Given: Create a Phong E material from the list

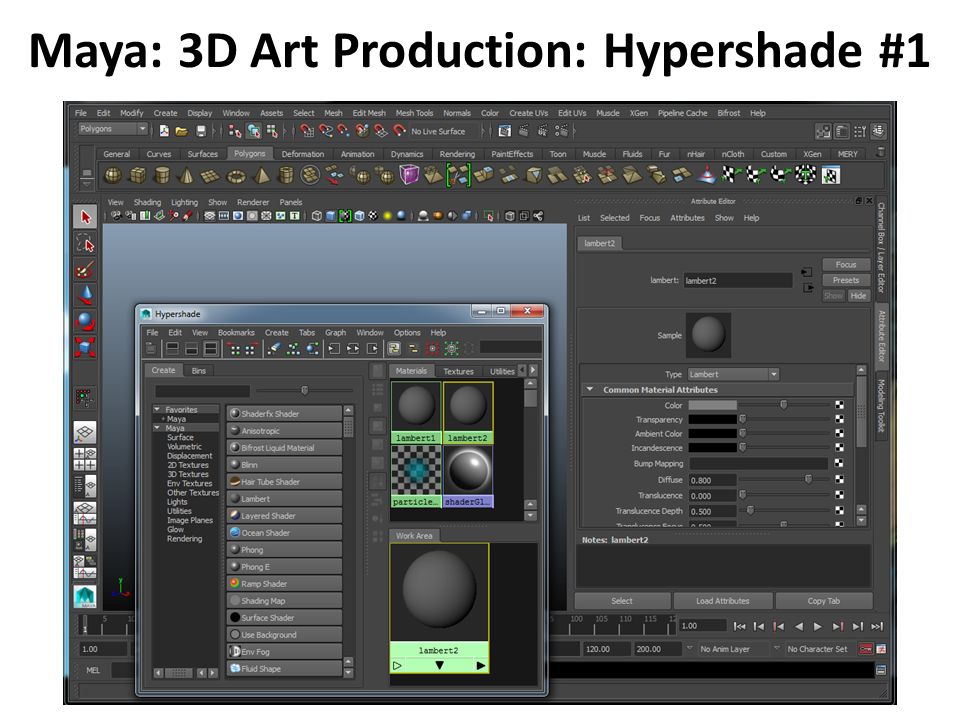Looking at the screenshot, I should tap(284, 567).
